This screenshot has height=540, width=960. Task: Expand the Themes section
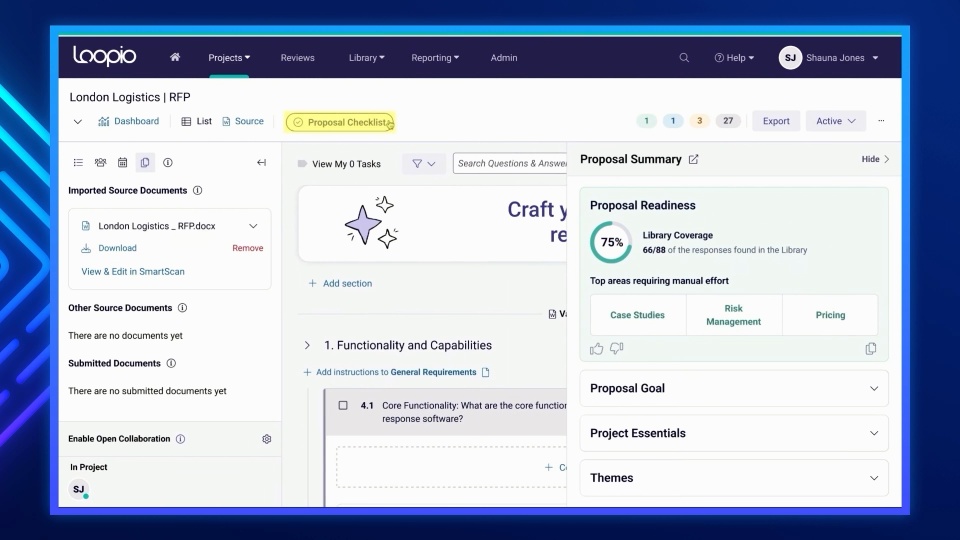tap(733, 478)
